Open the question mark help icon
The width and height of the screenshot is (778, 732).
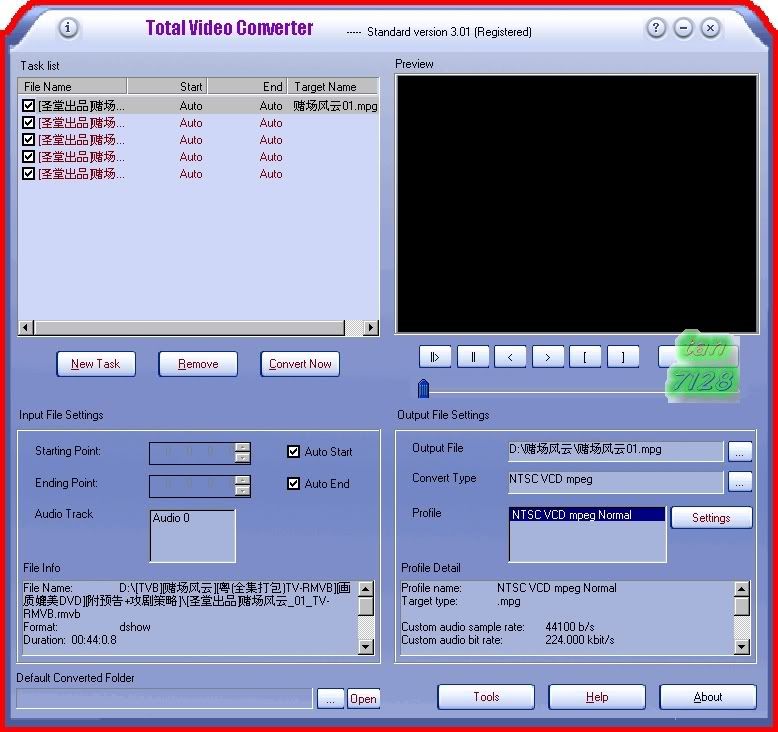click(656, 27)
